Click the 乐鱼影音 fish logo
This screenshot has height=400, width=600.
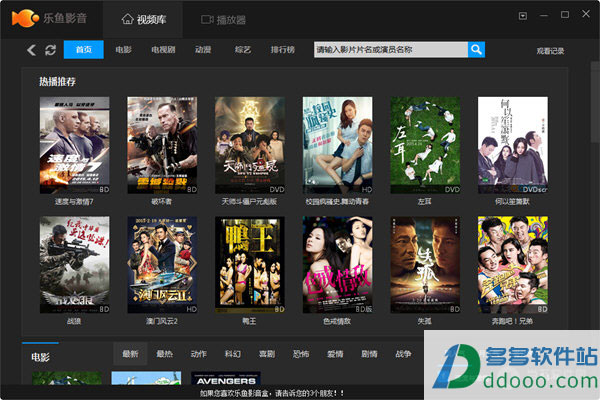point(25,18)
